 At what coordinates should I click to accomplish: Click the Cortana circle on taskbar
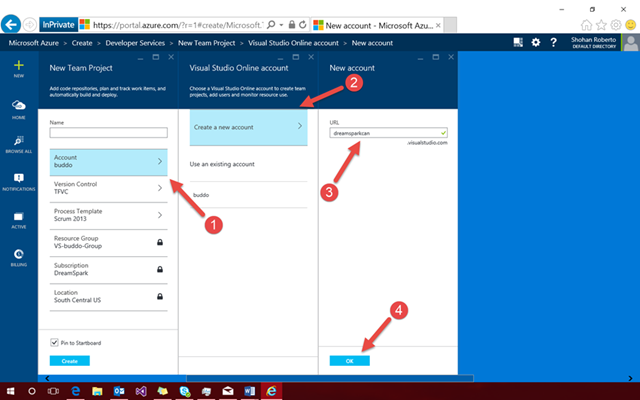32,391
